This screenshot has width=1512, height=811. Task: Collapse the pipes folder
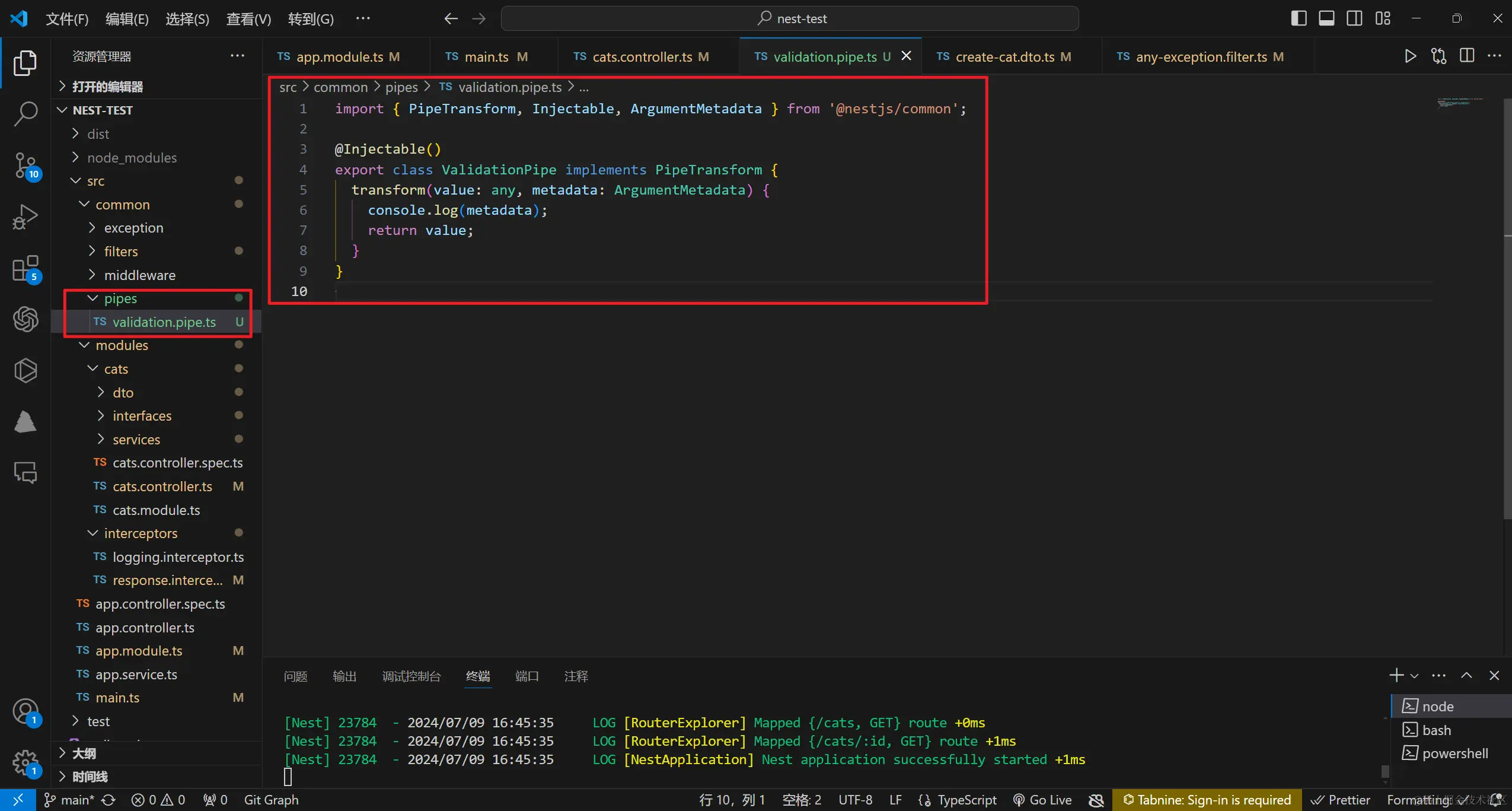pyautogui.click(x=120, y=298)
